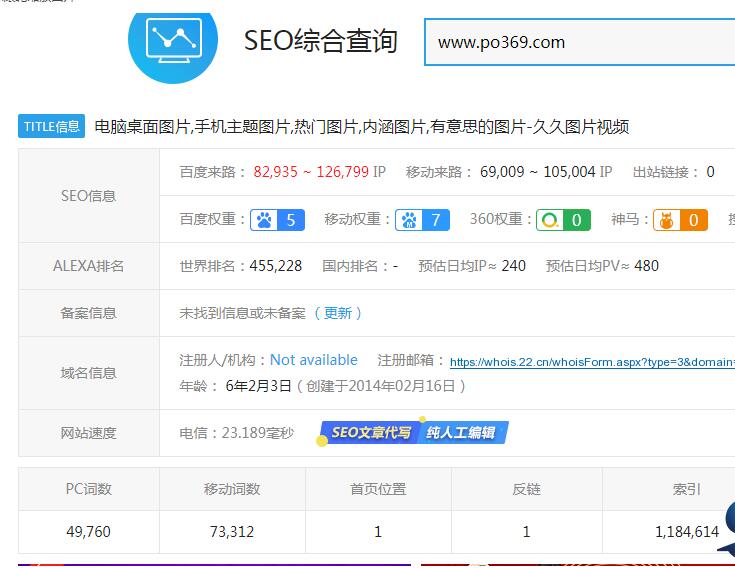Click the 移动词数 value 73,312

pos(232,532)
